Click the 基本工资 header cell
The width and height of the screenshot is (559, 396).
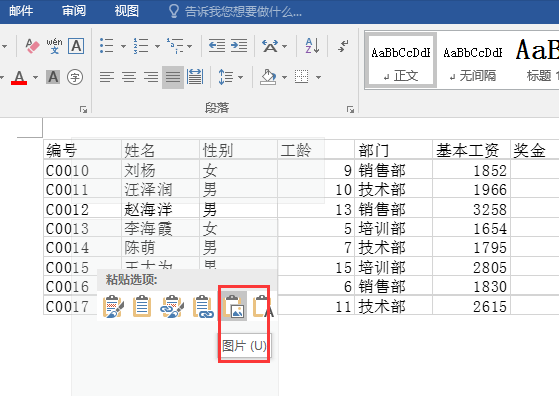[471, 150]
